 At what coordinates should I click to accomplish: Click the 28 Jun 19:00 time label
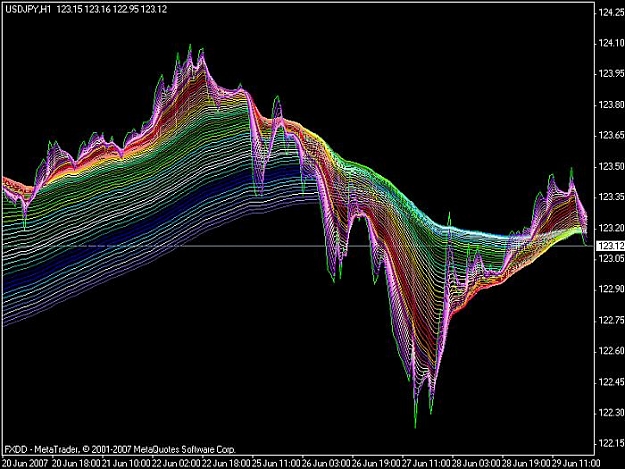tap(526, 463)
